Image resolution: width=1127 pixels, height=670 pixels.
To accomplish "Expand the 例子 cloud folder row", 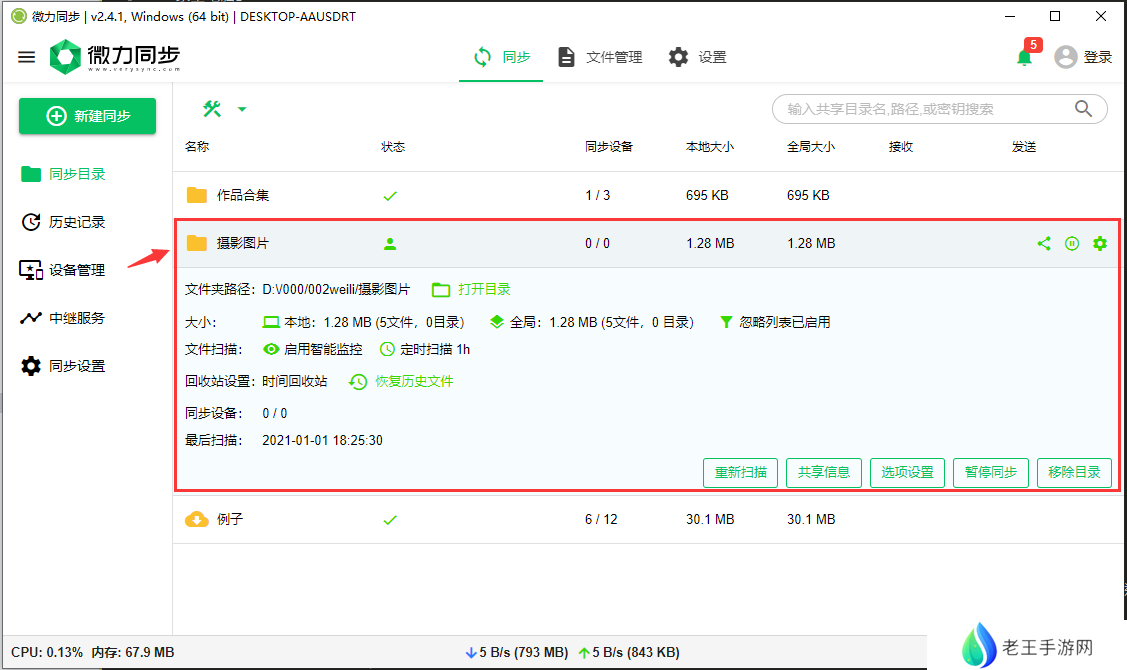I will coord(230,519).
